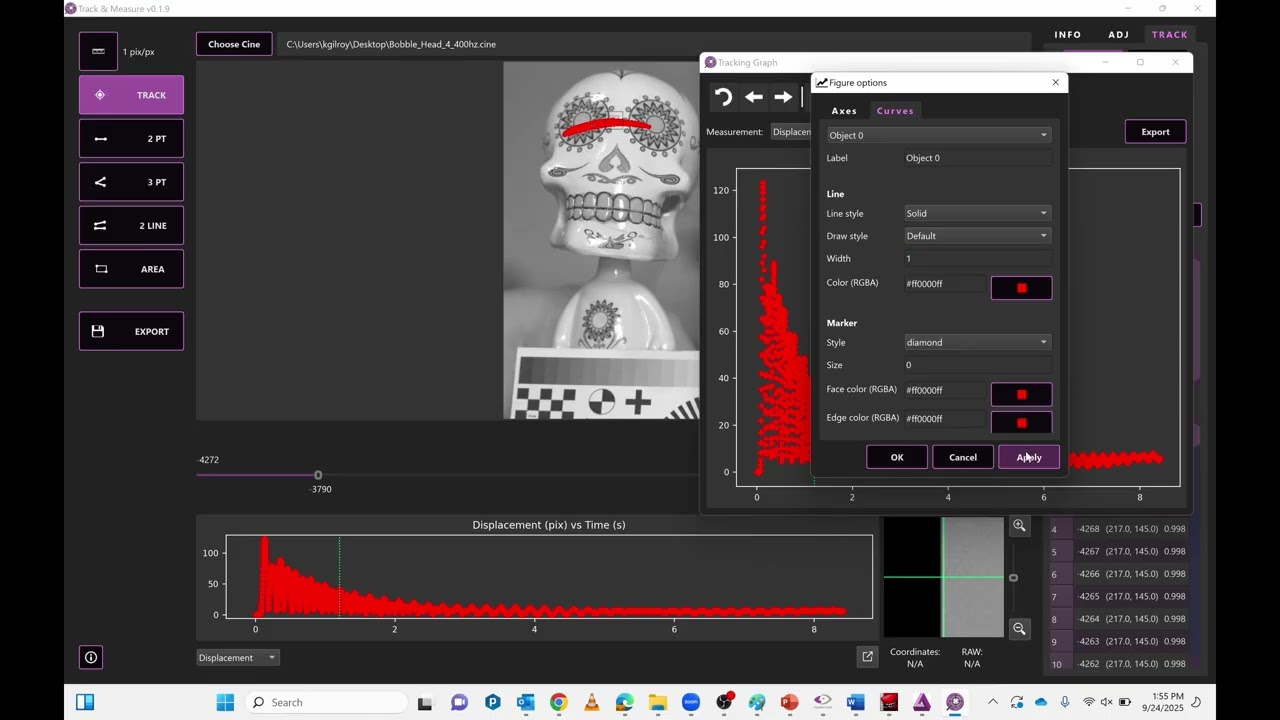Open Google Chrome from the taskbar
The width and height of the screenshot is (1280, 720).
[558, 702]
